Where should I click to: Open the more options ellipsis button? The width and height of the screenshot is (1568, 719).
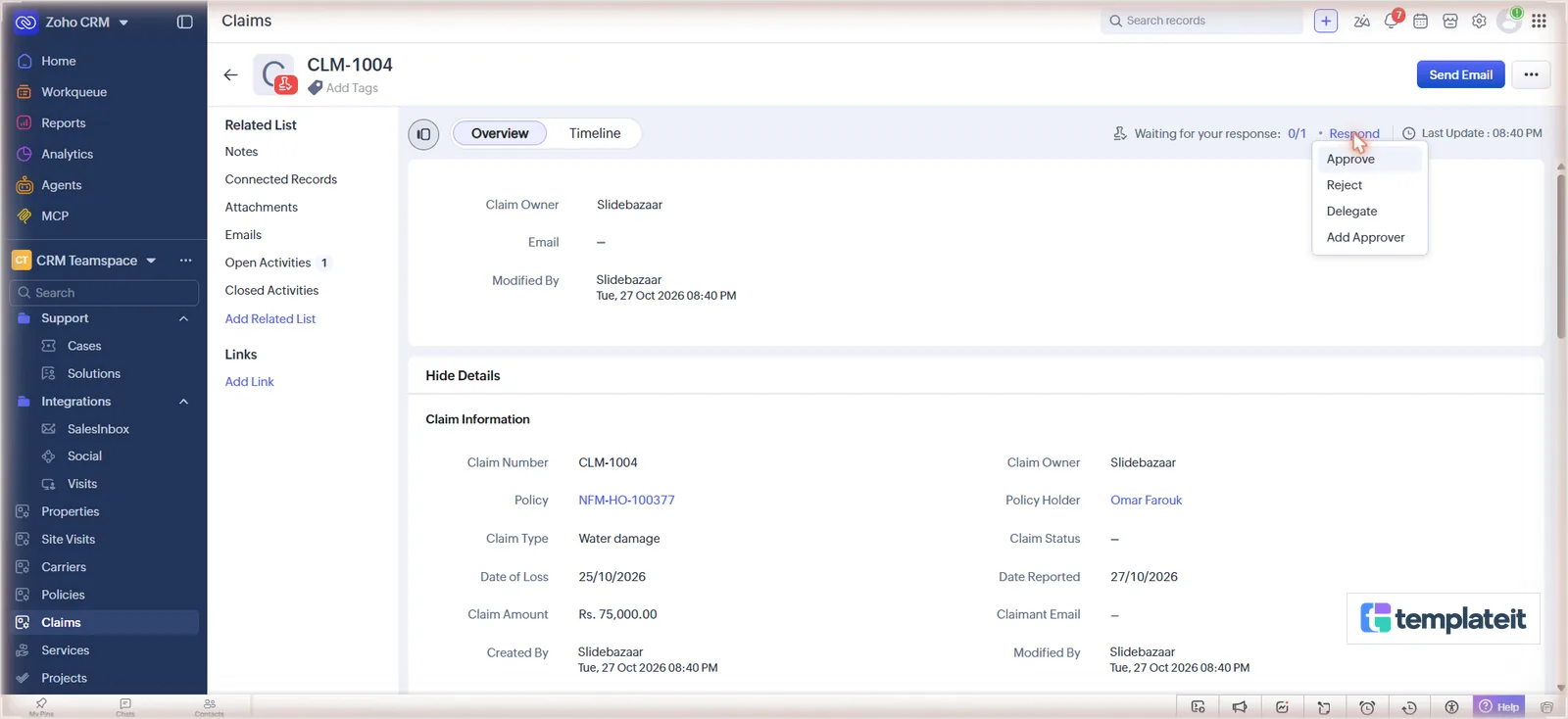1531,74
